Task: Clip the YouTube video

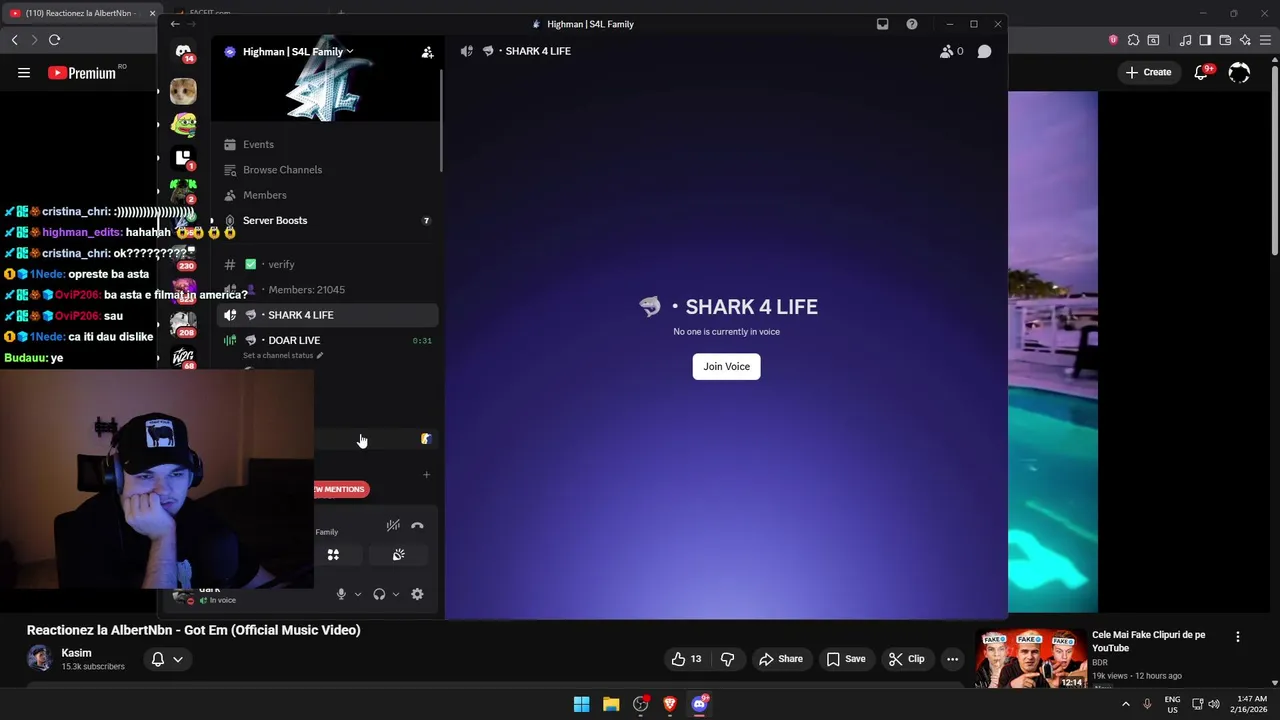Action: (x=906, y=659)
